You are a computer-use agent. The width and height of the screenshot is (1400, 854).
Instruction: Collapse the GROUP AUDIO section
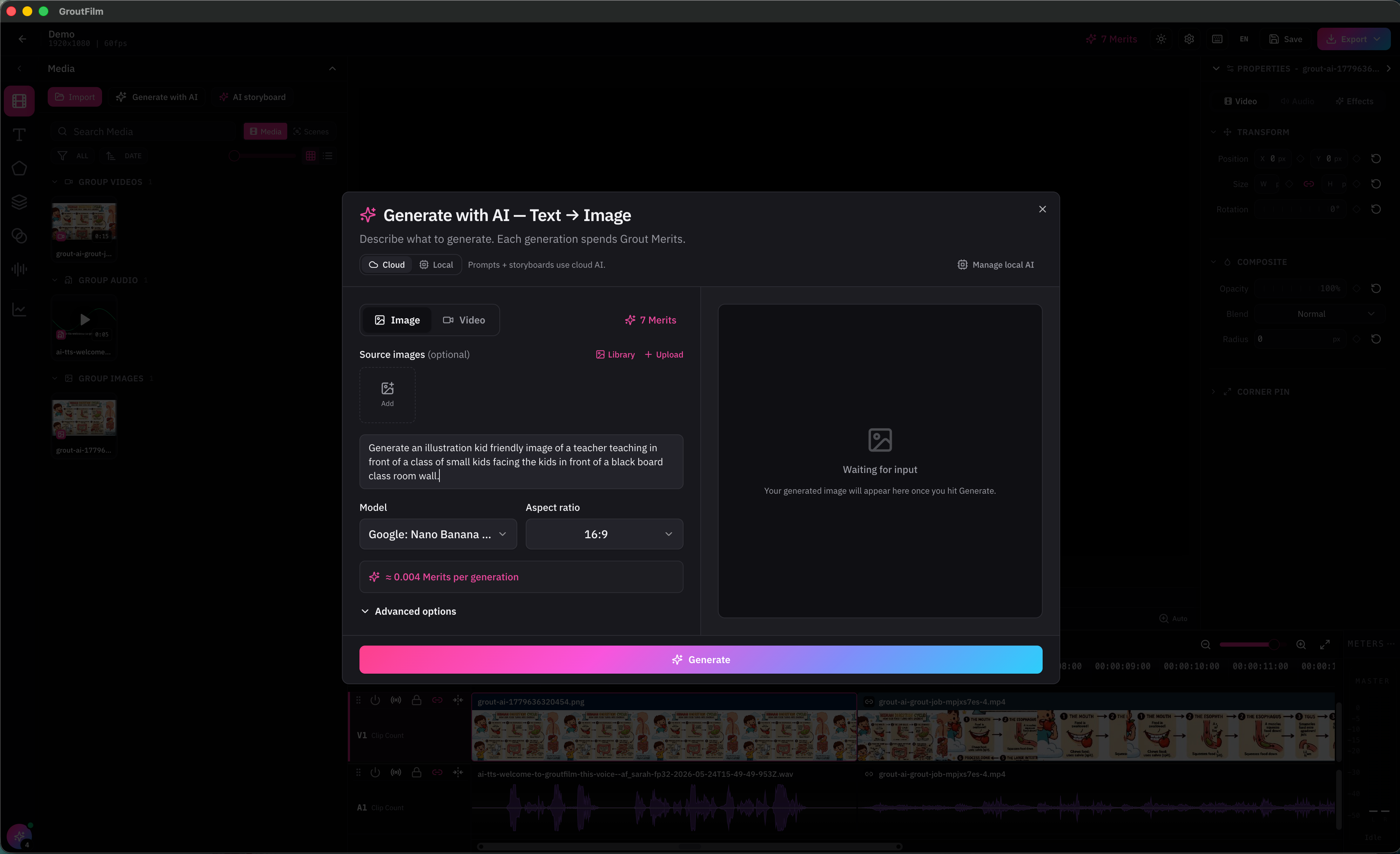click(x=55, y=280)
